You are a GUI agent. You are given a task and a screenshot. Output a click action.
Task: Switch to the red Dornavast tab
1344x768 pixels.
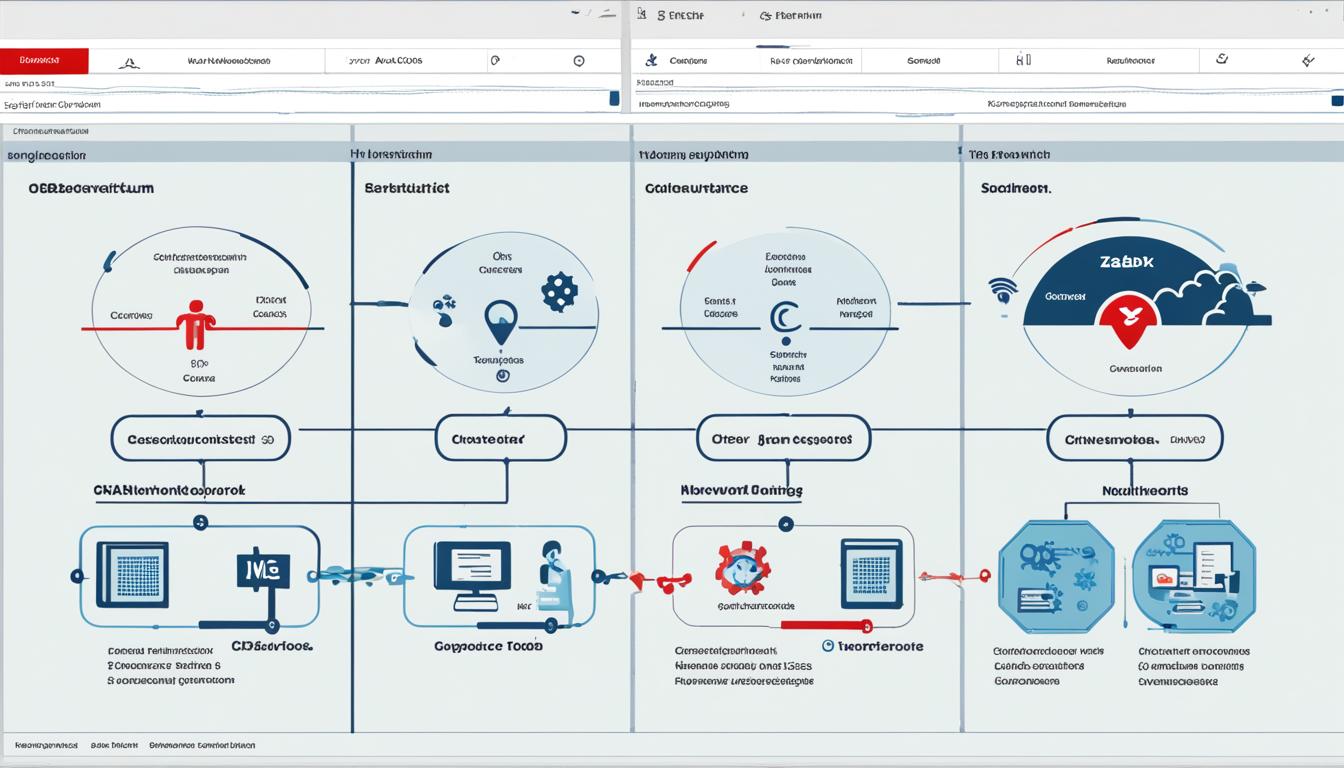[x=45, y=59]
